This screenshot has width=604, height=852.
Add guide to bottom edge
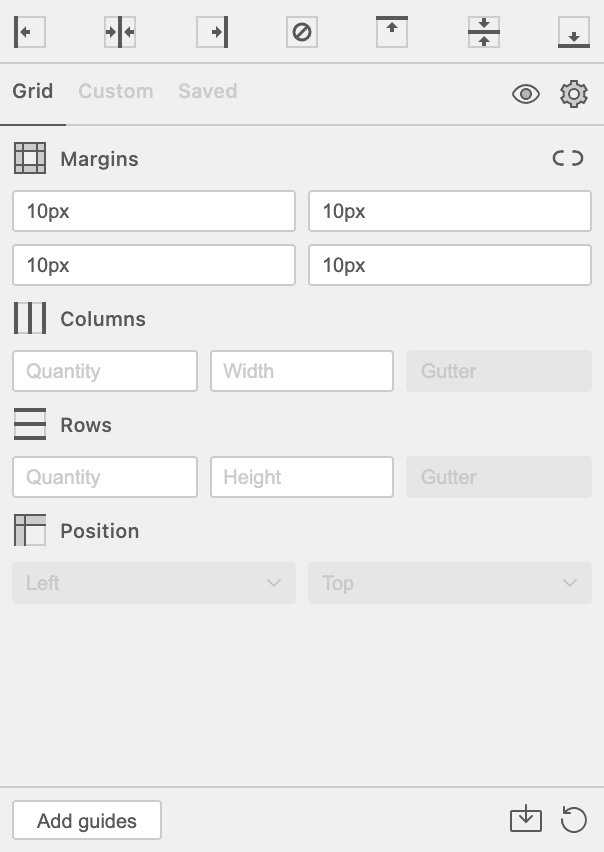coord(573,32)
